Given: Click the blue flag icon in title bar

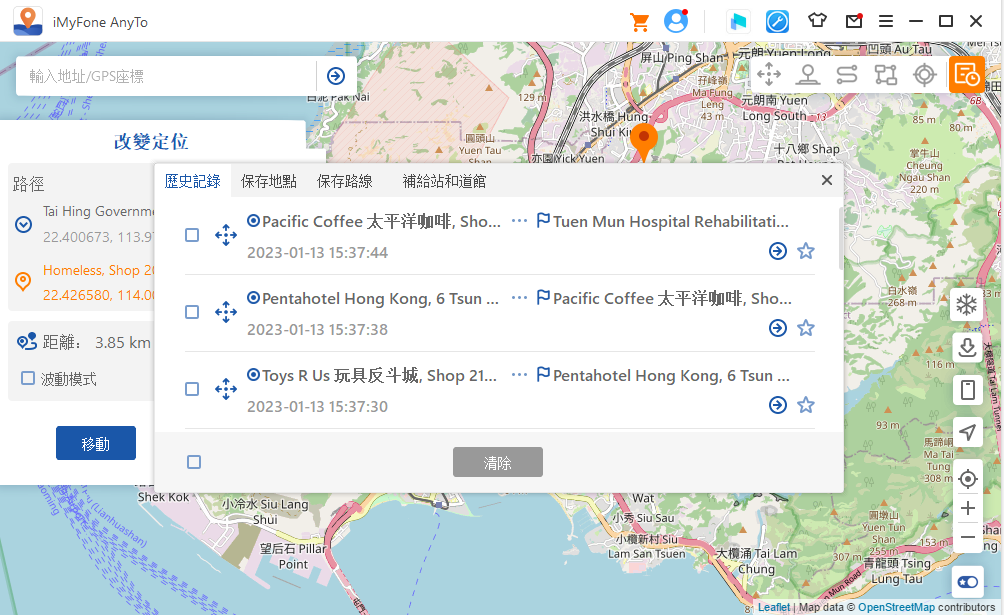Looking at the screenshot, I should 738,22.
